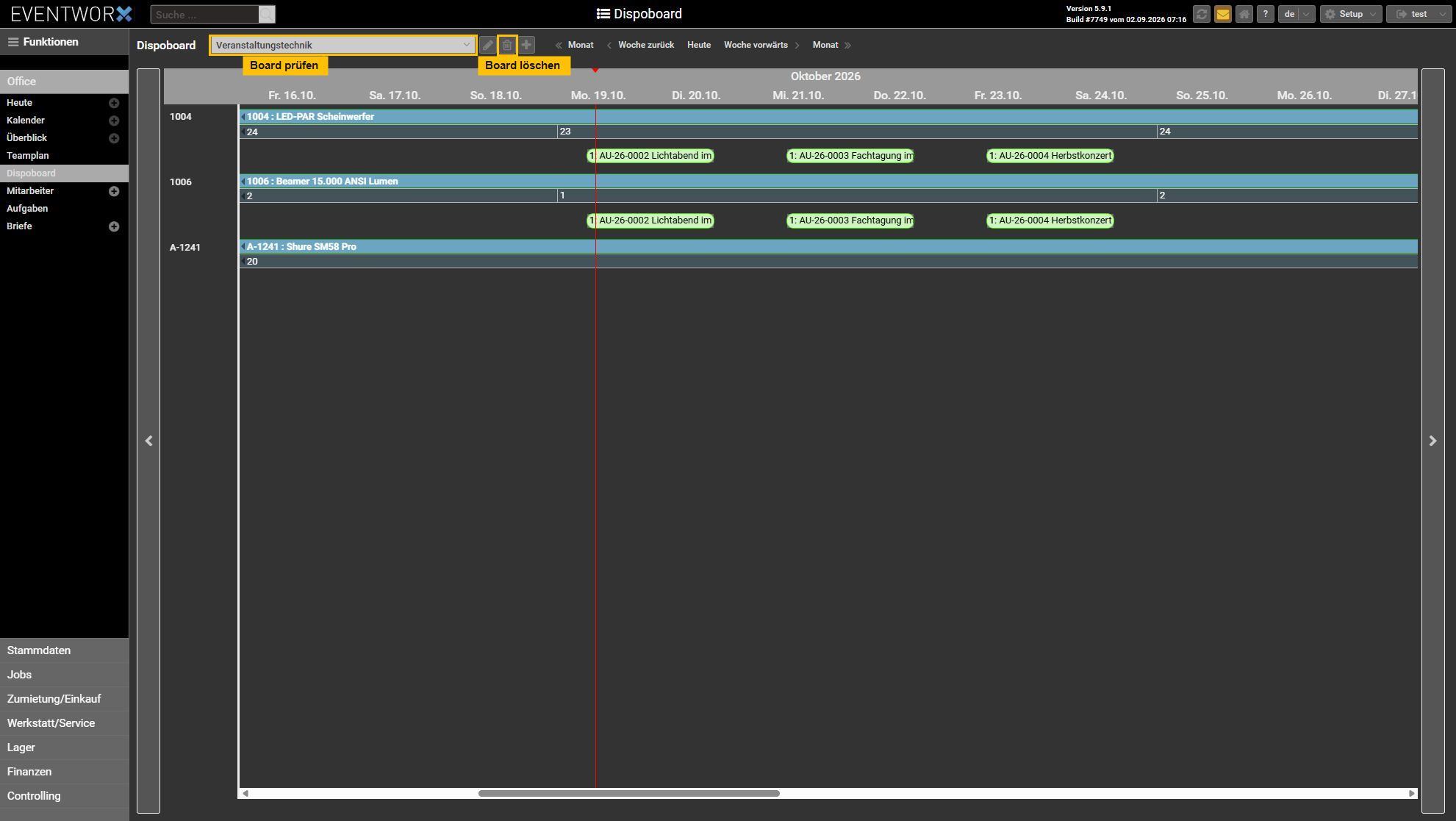The image size is (1456, 821).
Task: Select the AU-26-0003 Fachtagung booking under LED-PAR
Action: click(x=850, y=156)
